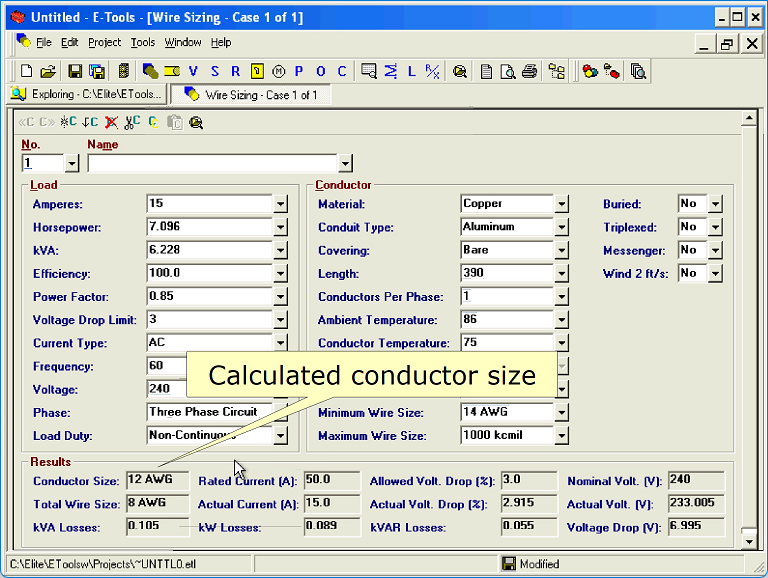The width and height of the screenshot is (768, 578).
Task: Open the Current Type dropdown arrow
Action: (281, 344)
